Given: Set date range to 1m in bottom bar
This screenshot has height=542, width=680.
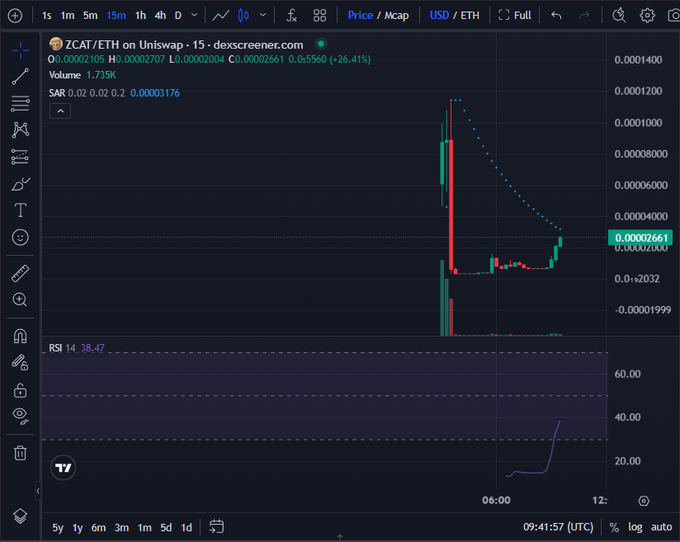Looking at the screenshot, I should [x=144, y=528].
